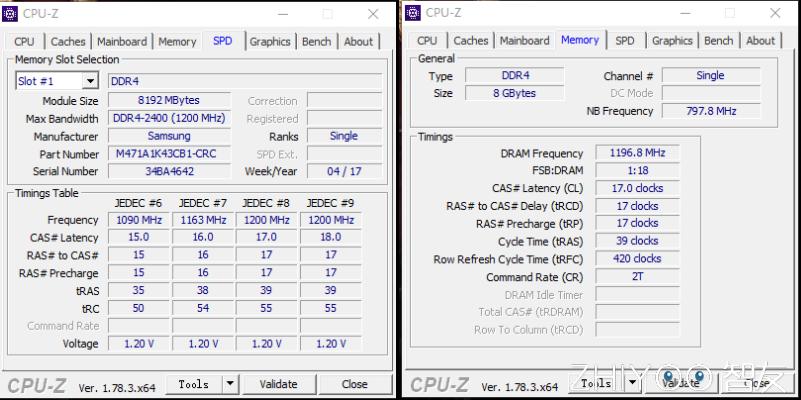Click Cycle Time (tRAS) 39 clocks
Viewport: 801px width, 400px height.
[637, 241]
